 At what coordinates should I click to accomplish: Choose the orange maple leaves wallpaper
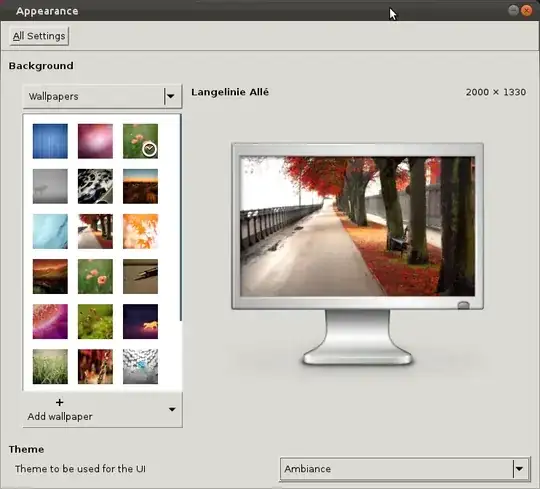(141, 231)
